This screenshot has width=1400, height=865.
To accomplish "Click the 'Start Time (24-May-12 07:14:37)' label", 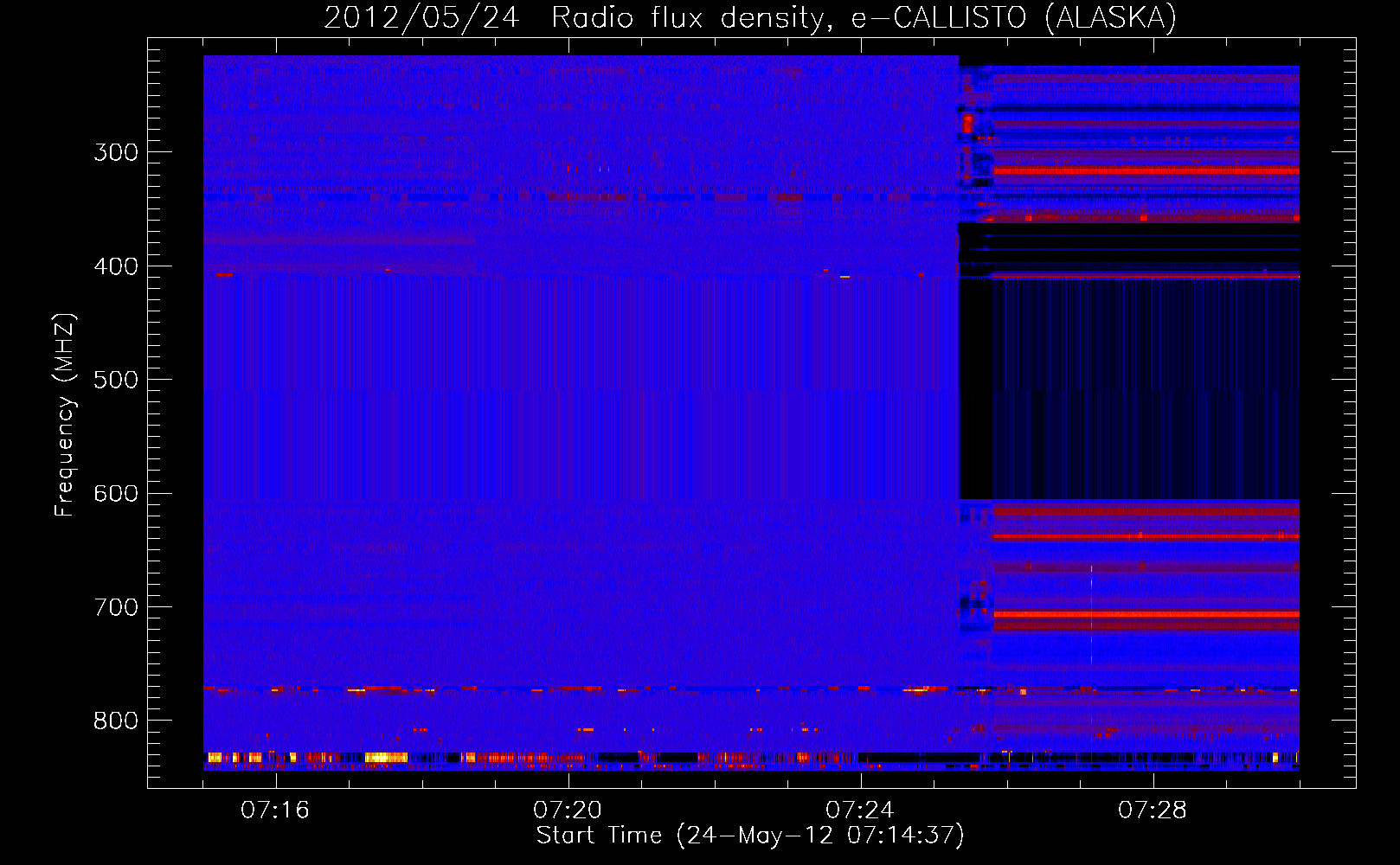I will click(750, 836).
